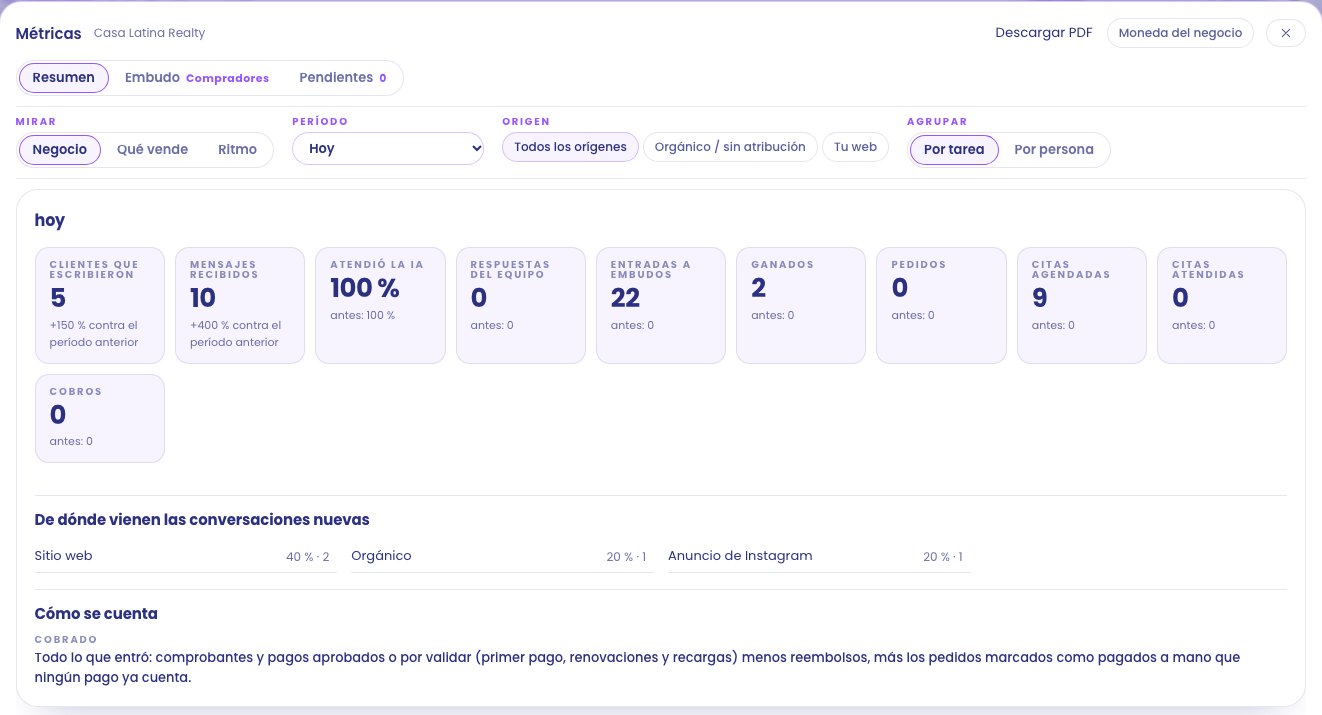Screen dimensions: 1322x715
Task: Close the Métricas panel with X icon
Action: click(x=1286, y=33)
